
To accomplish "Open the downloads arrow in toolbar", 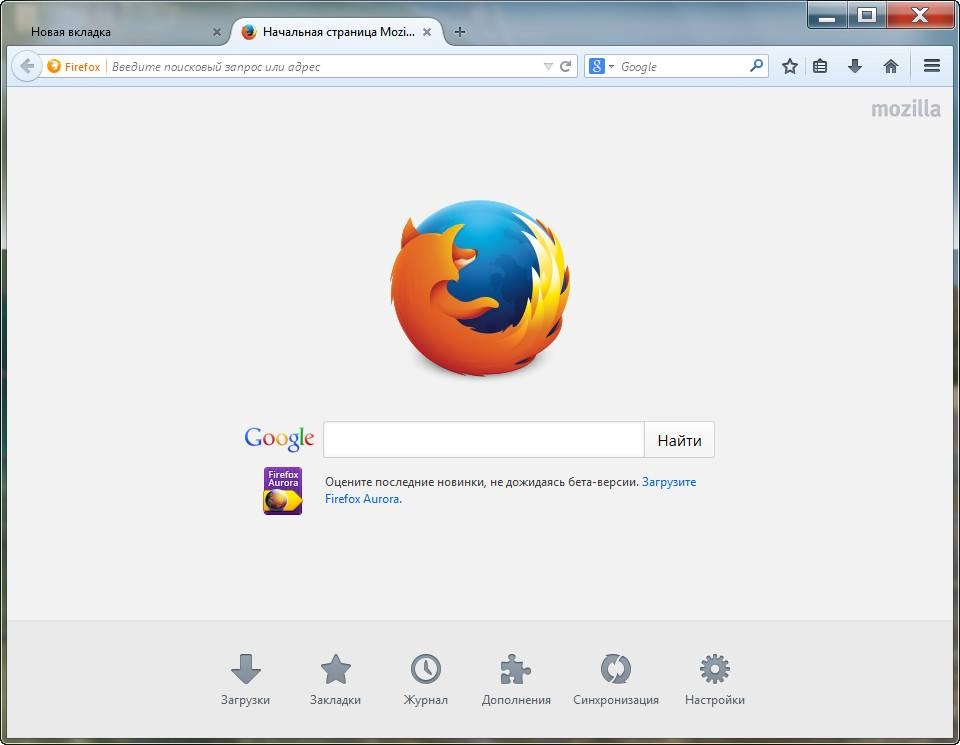I will coord(855,66).
